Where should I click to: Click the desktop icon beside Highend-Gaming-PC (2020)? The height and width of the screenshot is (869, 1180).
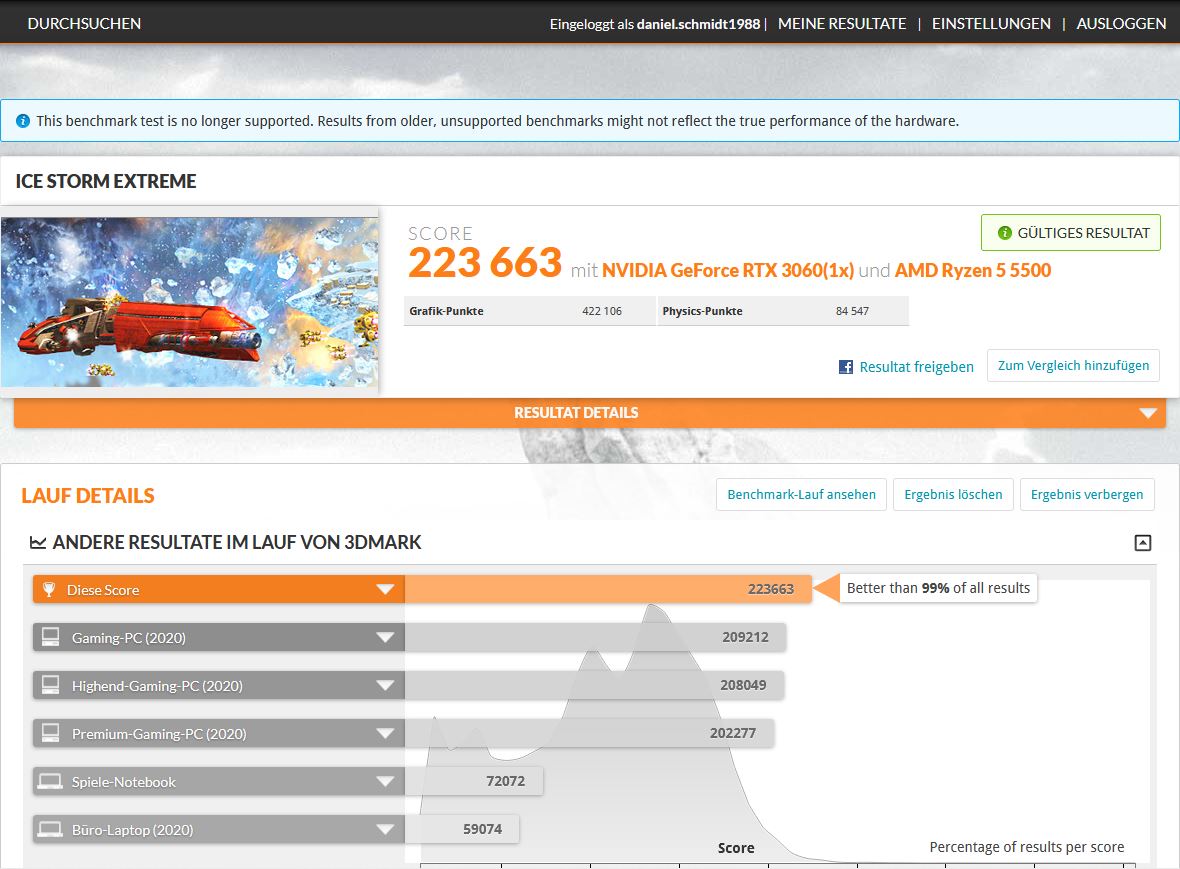coord(50,685)
